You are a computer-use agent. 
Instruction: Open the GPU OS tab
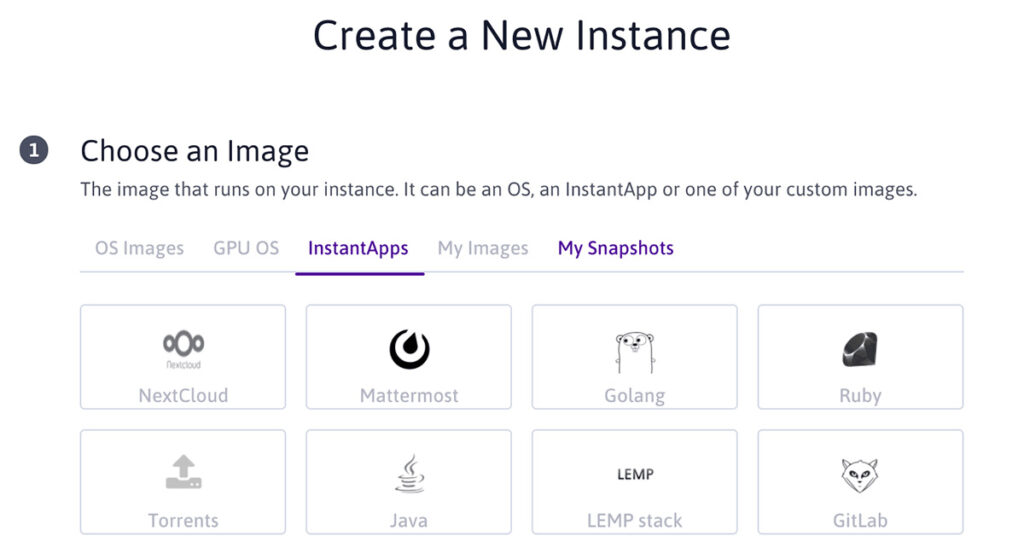tap(246, 248)
